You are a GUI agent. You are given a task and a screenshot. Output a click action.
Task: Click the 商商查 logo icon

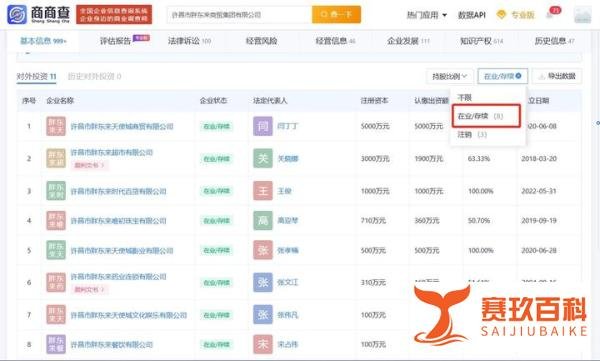[x=17, y=15]
